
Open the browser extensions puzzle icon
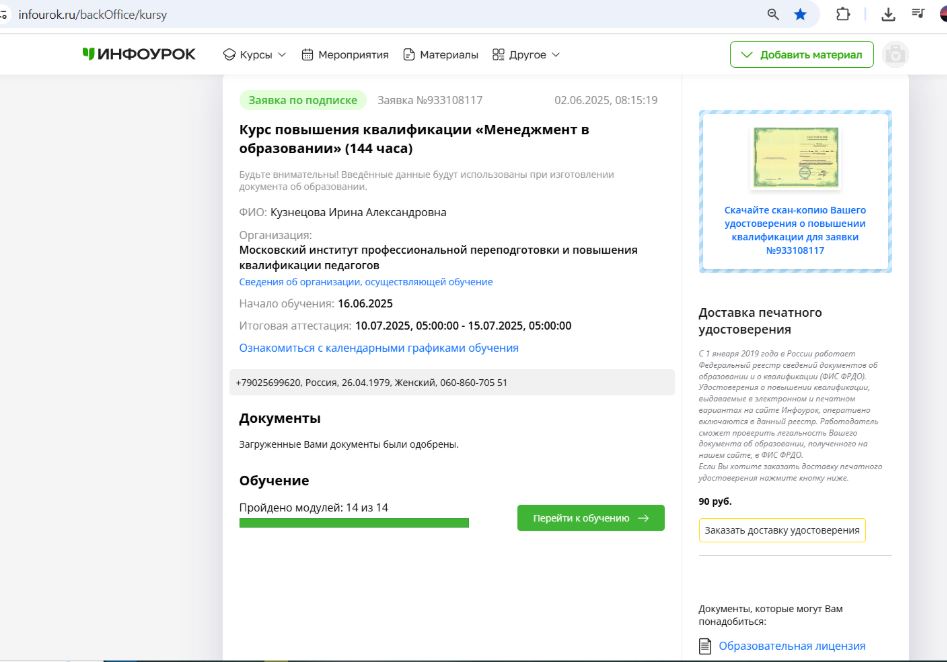842,14
